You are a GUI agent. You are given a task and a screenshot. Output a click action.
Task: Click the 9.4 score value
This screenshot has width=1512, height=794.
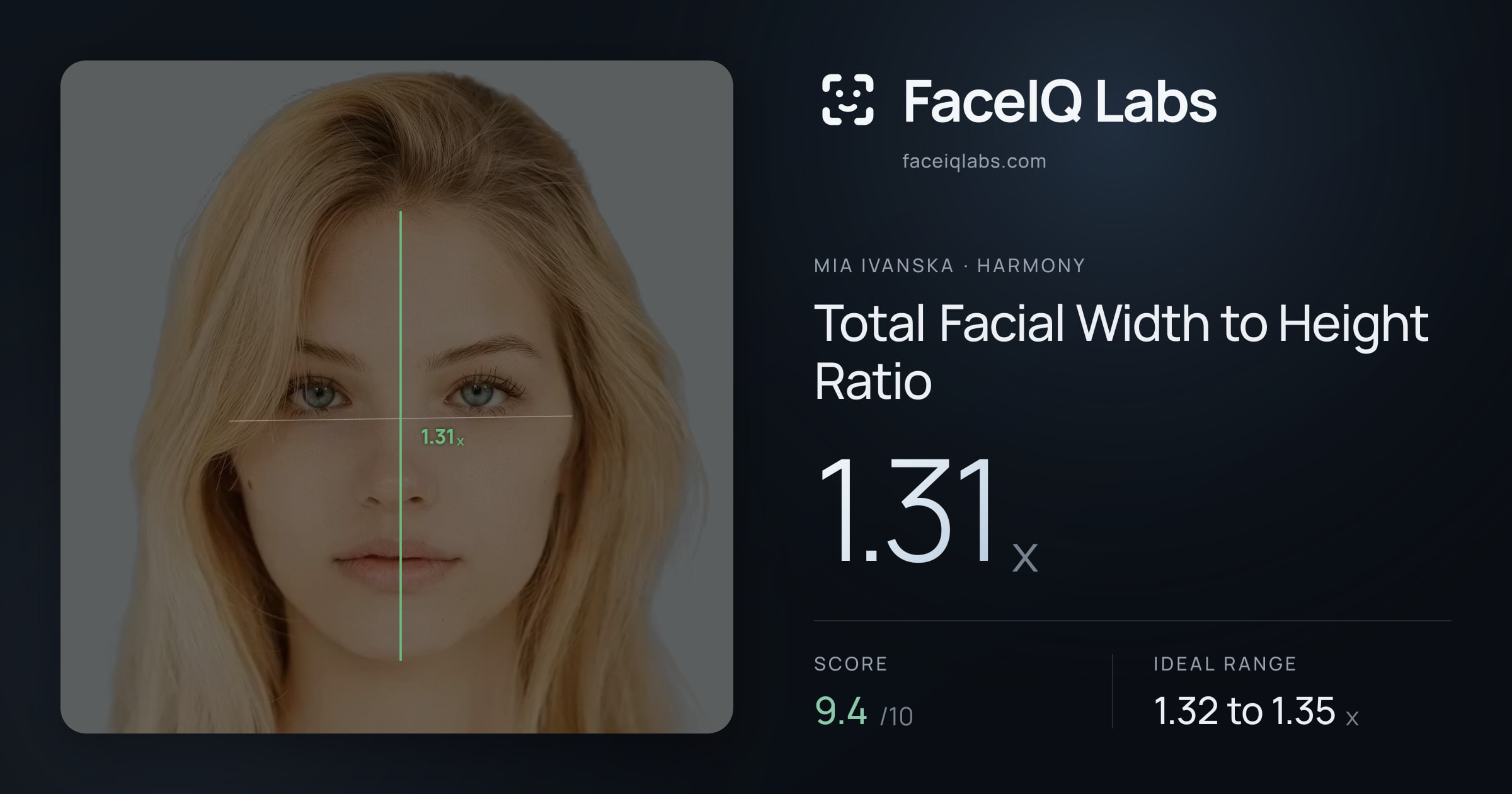point(841,711)
